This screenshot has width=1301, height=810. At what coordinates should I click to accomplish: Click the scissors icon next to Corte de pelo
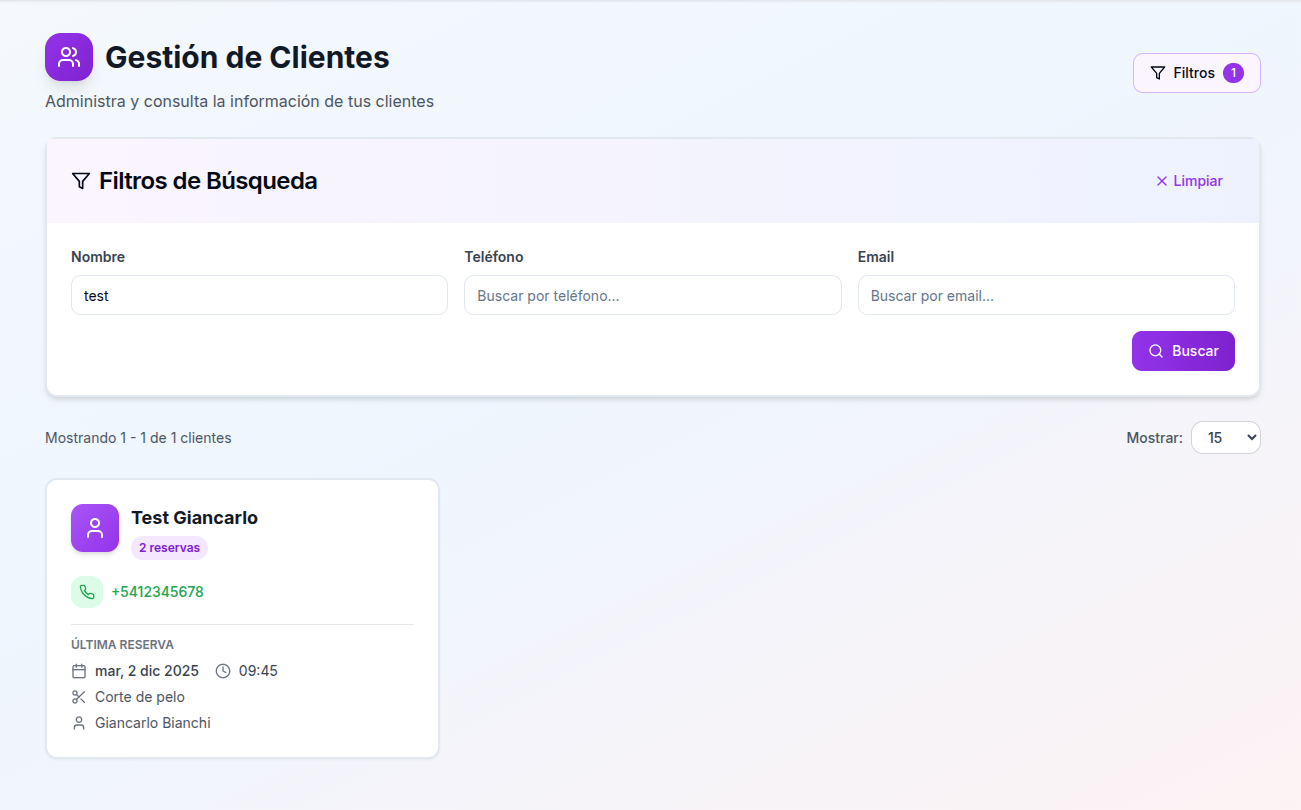click(x=79, y=696)
